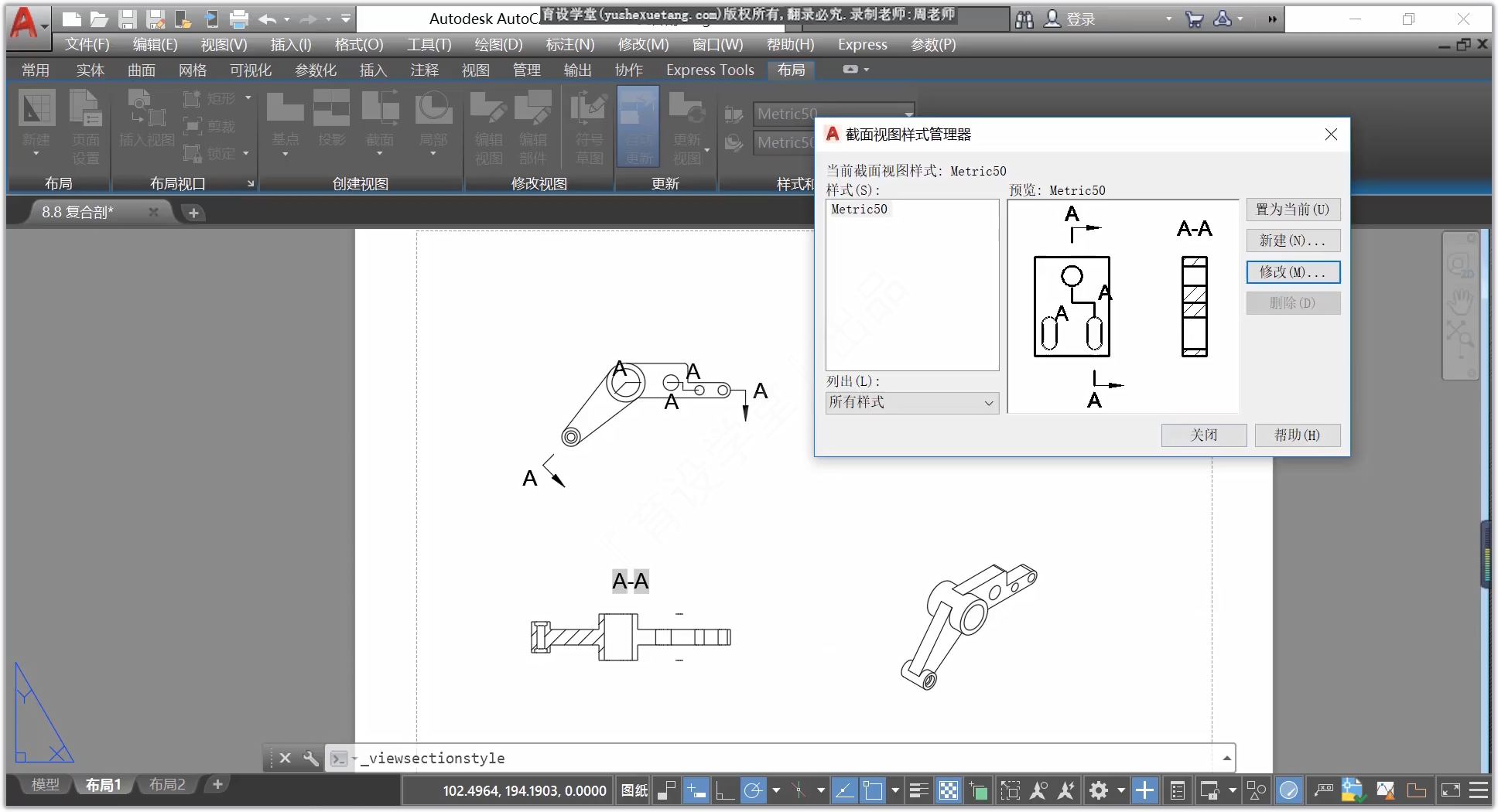
Task: Click the wrench customize icon on command line
Action: (310, 758)
